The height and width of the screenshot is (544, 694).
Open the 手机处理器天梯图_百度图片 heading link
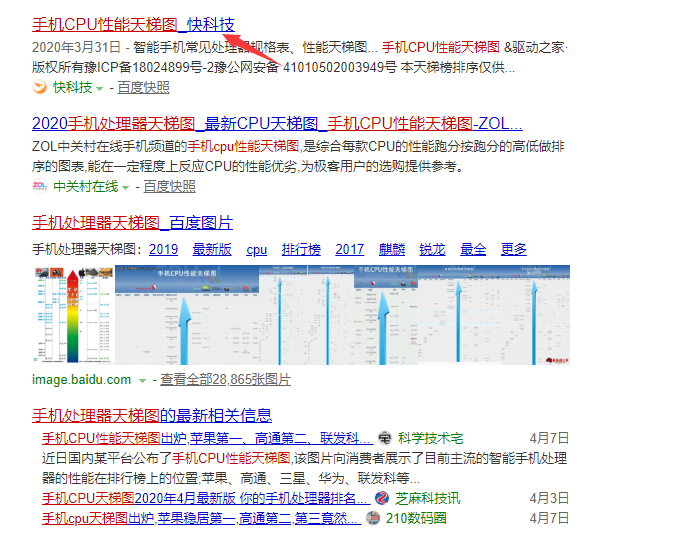132,222
